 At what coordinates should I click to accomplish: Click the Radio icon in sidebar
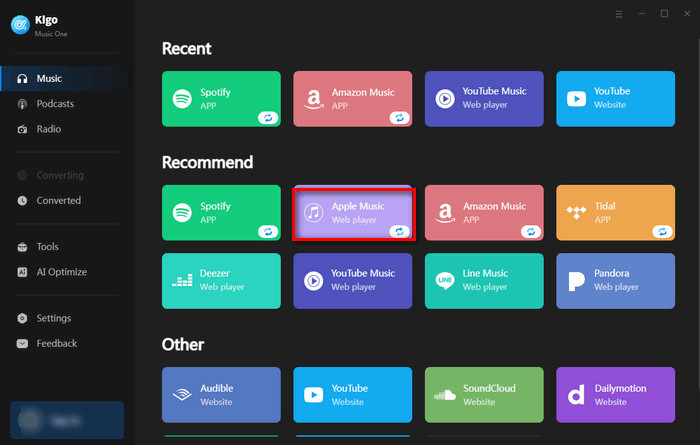tap(22, 129)
